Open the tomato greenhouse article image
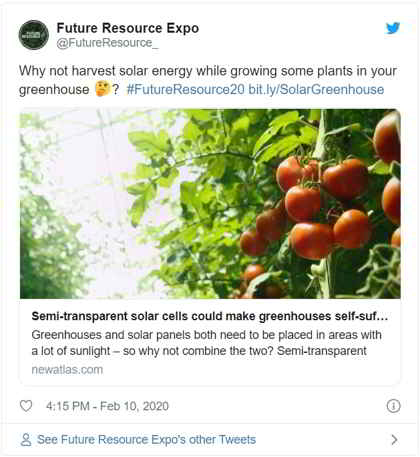 click(210, 203)
